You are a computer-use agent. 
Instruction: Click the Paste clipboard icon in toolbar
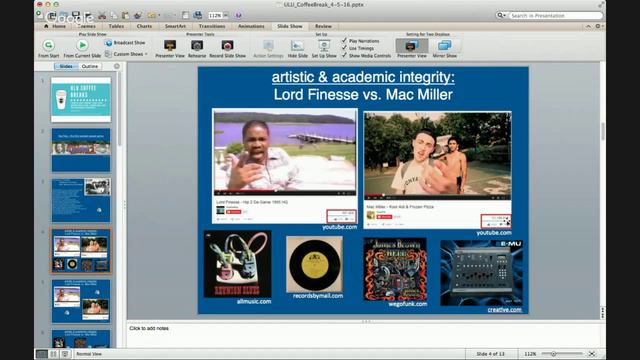125,16
